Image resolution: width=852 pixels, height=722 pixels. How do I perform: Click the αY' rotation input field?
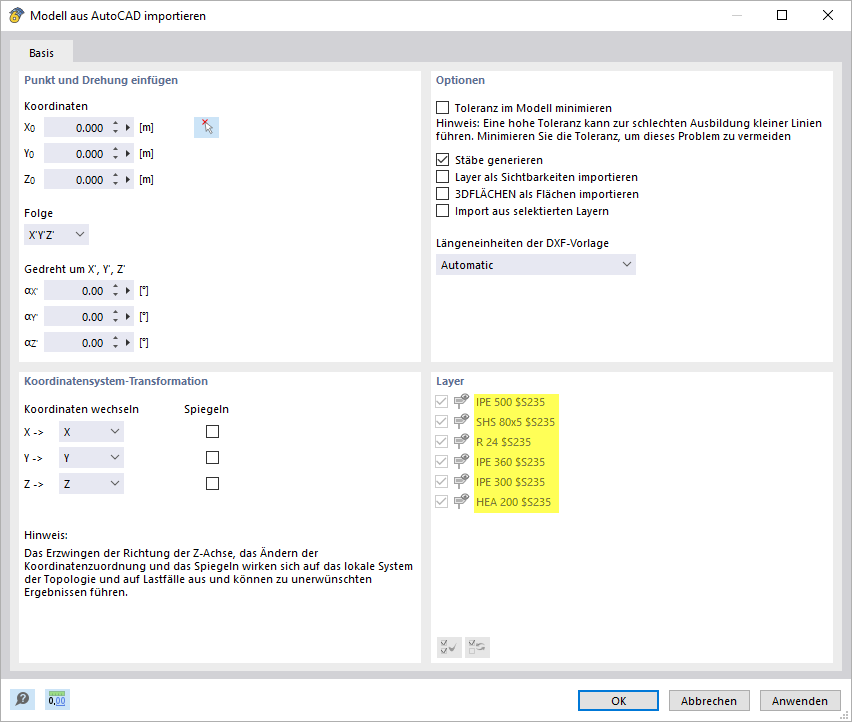point(76,317)
